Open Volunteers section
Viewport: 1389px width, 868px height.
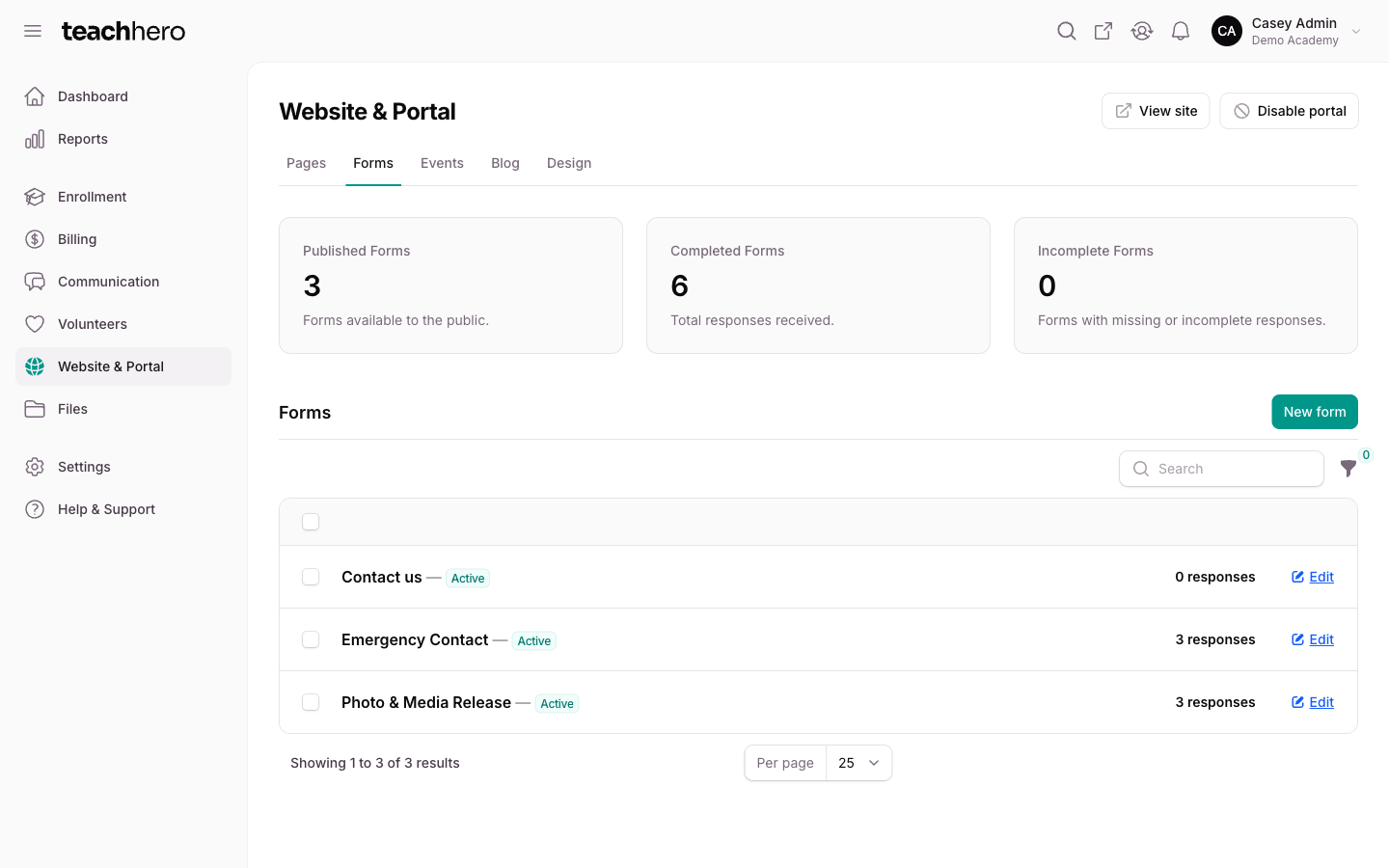click(x=123, y=324)
